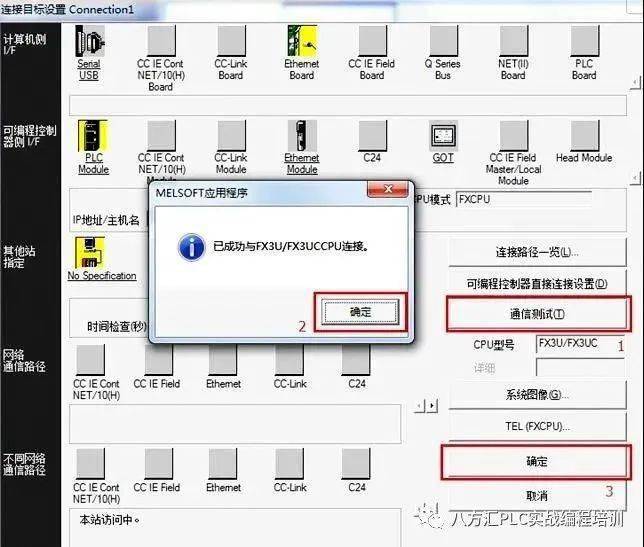Select the Ethernet Module icon
Screen dimensions: 644x547
[x=302, y=136]
